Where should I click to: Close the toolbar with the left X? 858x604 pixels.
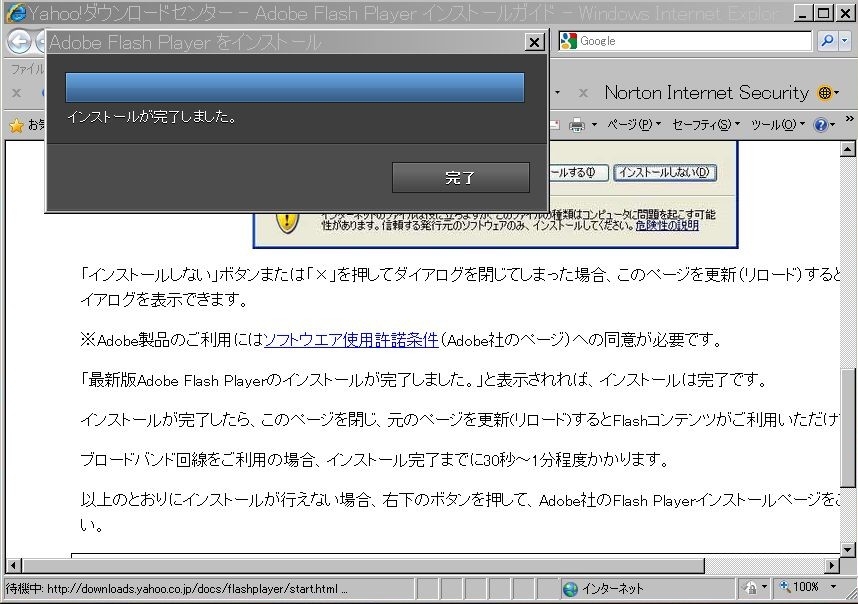coord(17,93)
